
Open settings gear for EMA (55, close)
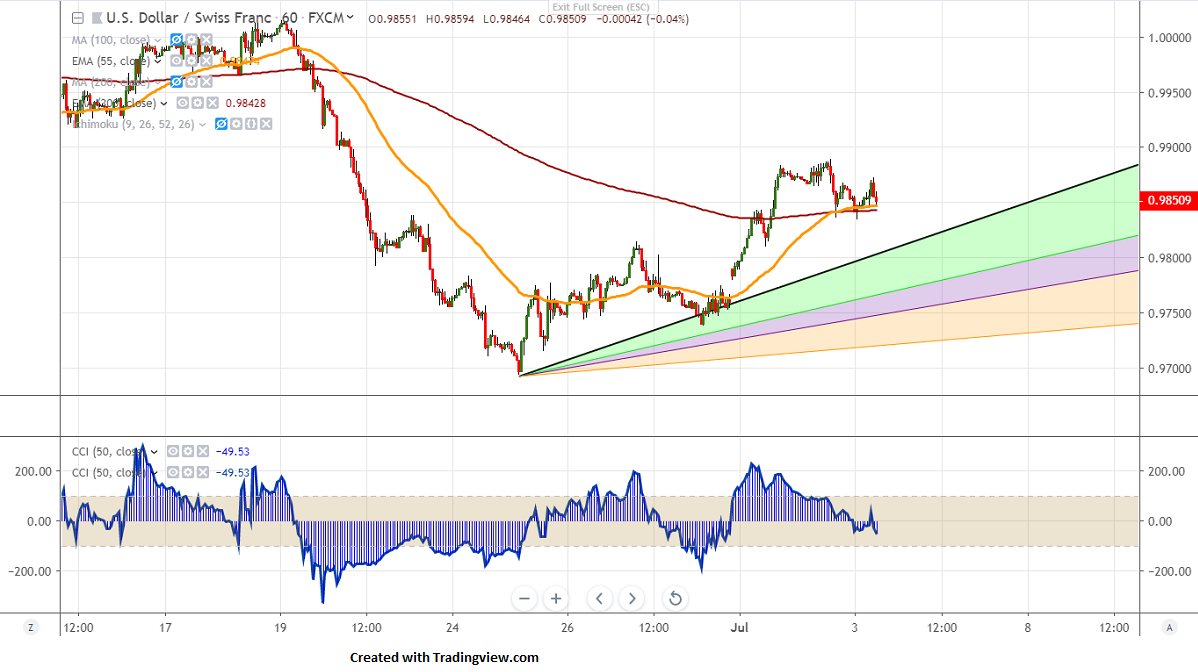point(192,60)
